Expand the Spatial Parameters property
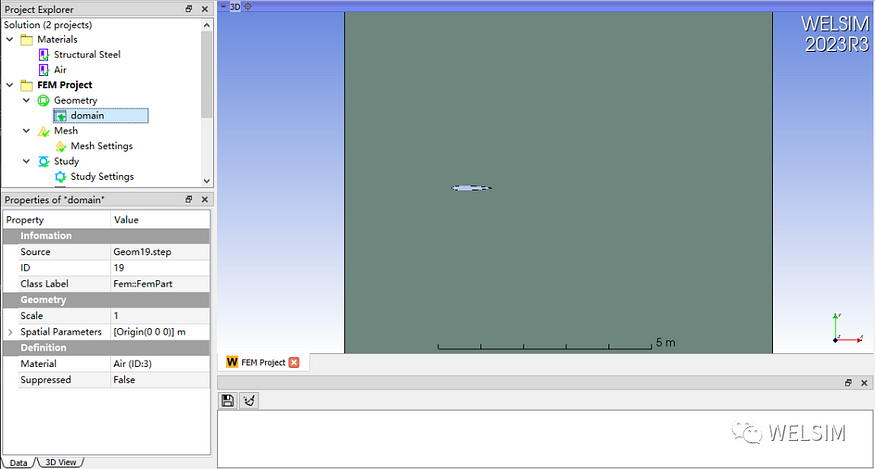The height and width of the screenshot is (469, 875). point(10,332)
